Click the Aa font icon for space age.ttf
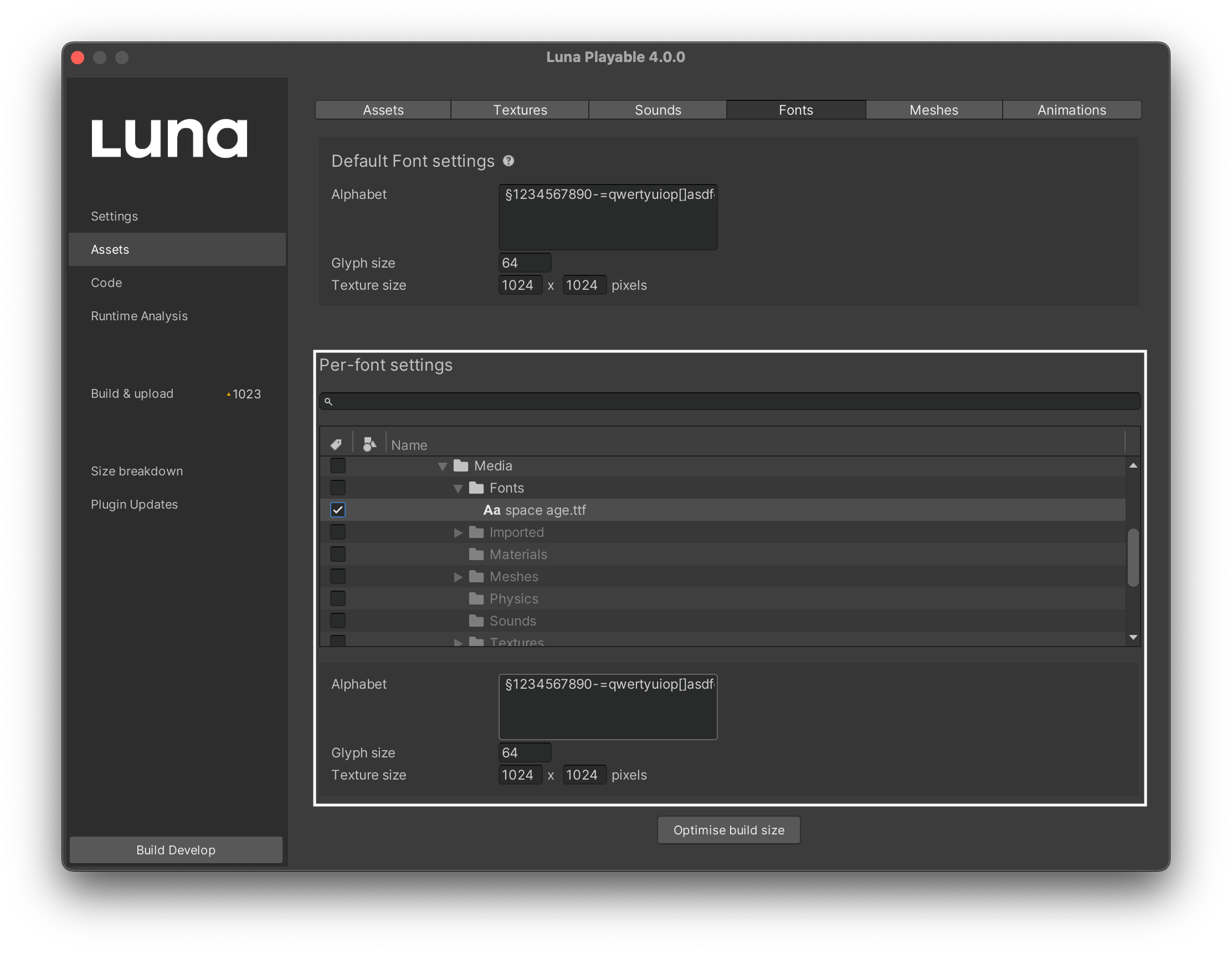 [492, 510]
